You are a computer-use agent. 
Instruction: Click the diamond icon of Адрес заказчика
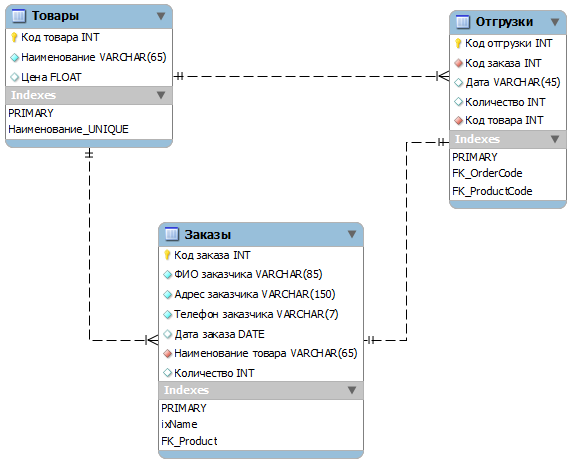167,294
